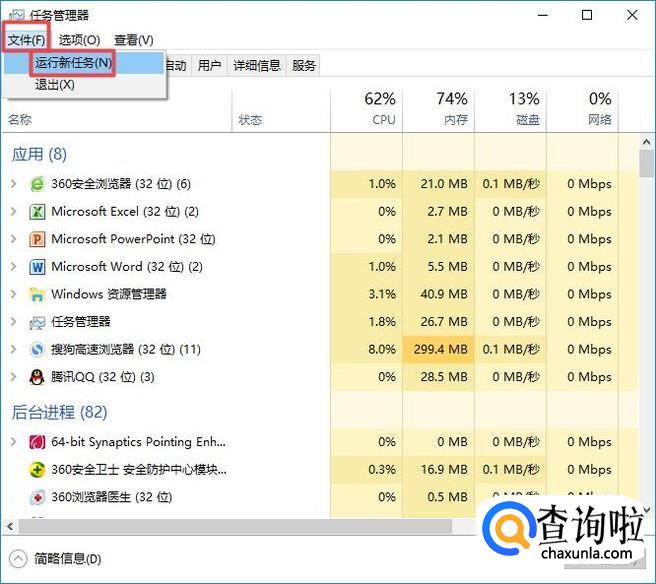The height and width of the screenshot is (584, 656).
Task: Click the 8.0% CPU cell
Action: (366, 349)
